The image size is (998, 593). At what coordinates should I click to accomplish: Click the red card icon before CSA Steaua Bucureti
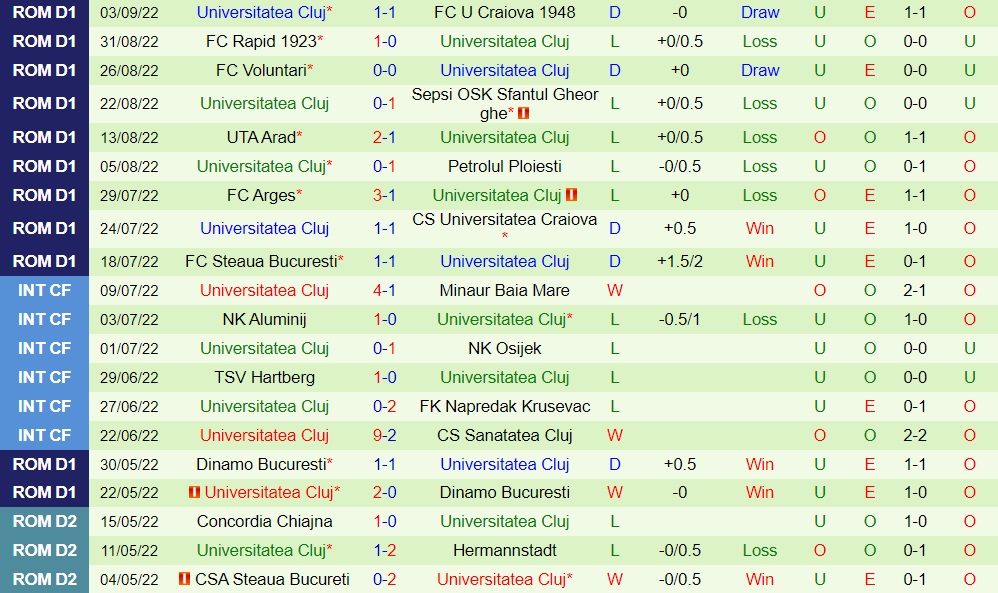(184, 579)
